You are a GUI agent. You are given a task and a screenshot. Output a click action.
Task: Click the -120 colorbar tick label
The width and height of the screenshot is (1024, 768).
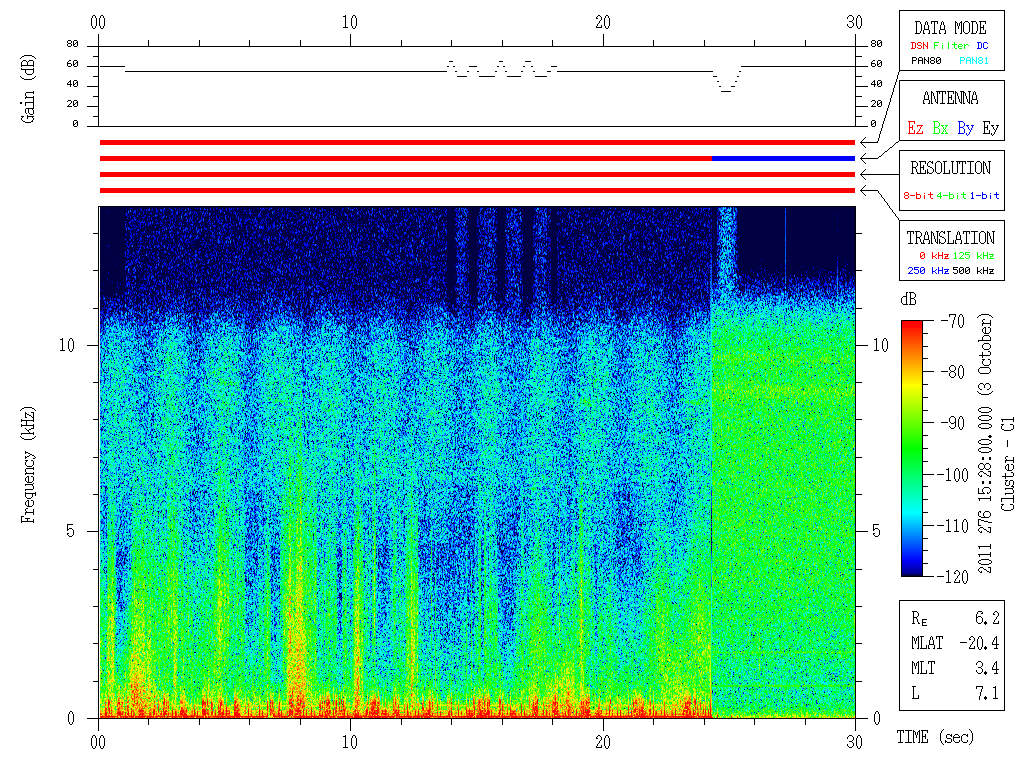(x=953, y=577)
